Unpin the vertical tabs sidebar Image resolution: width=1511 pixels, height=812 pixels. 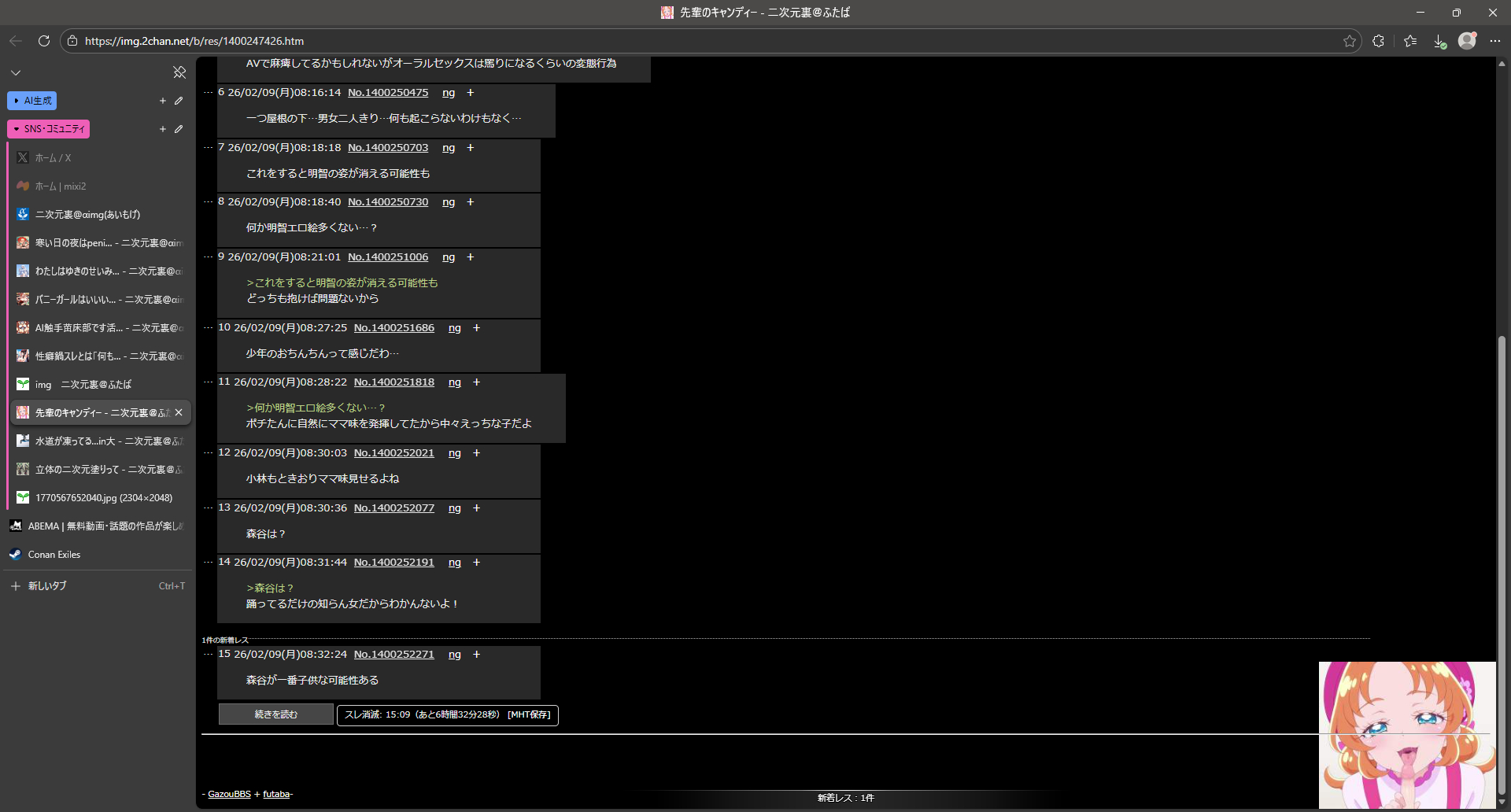click(179, 72)
